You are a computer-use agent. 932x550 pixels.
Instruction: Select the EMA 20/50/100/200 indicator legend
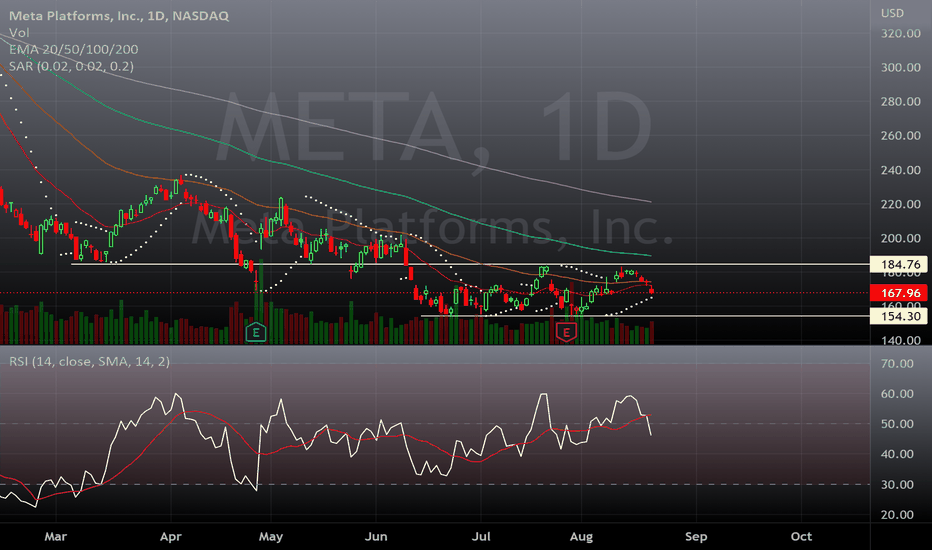(x=74, y=49)
